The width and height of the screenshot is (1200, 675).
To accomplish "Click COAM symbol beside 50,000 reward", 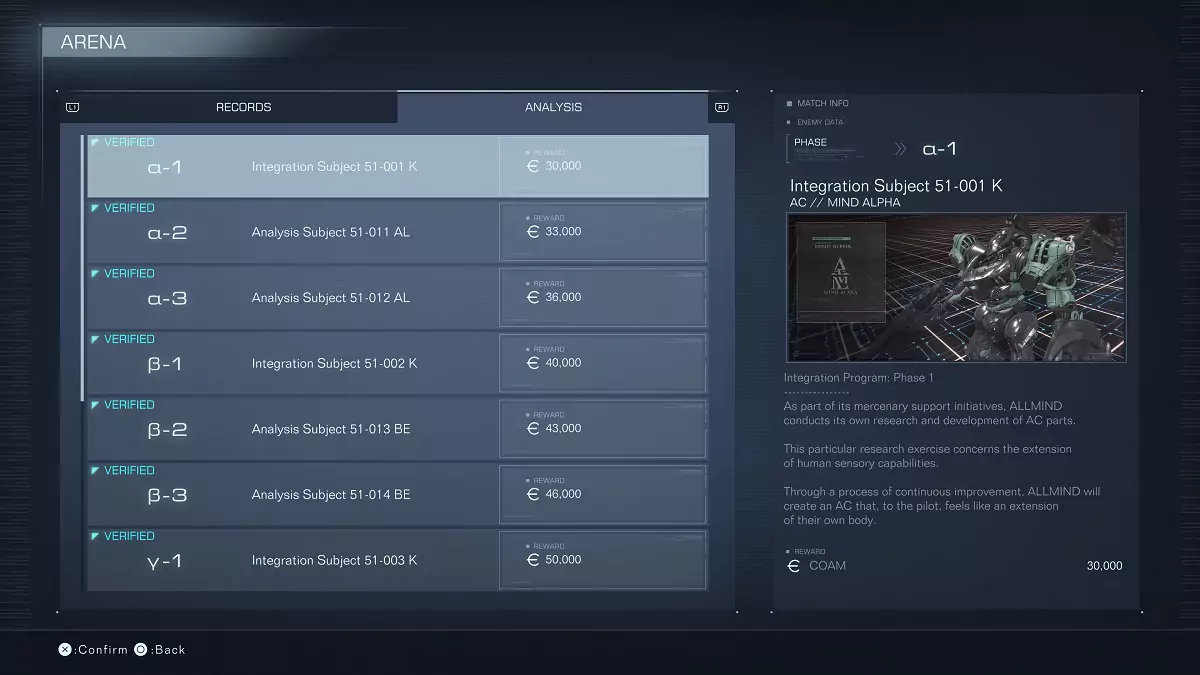I will tap(533, 560).
